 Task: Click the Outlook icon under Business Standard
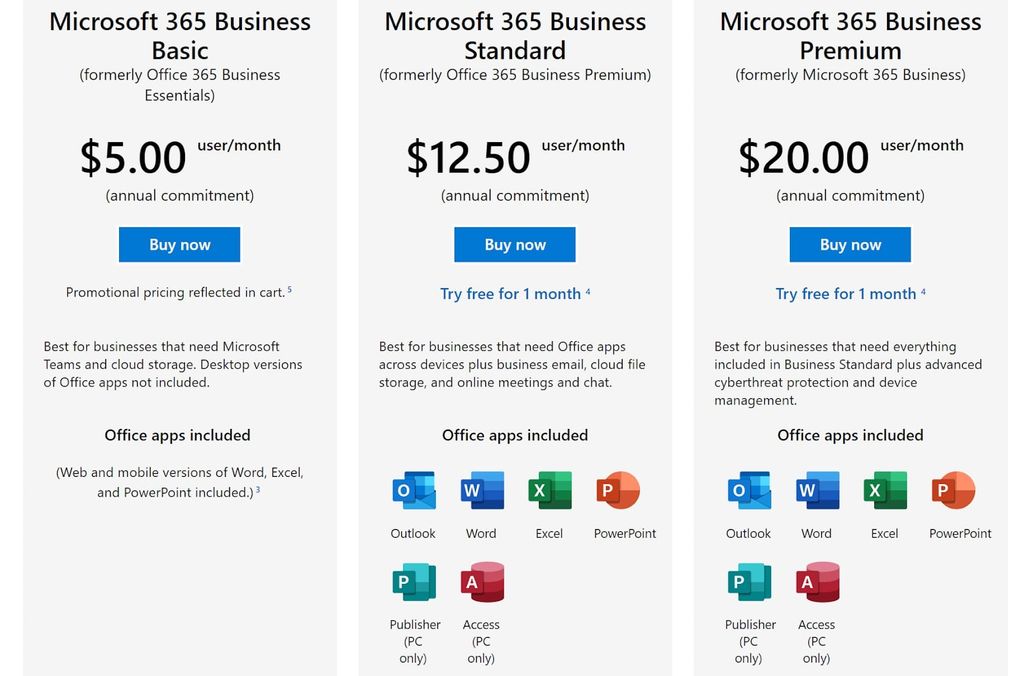(413, 490)
